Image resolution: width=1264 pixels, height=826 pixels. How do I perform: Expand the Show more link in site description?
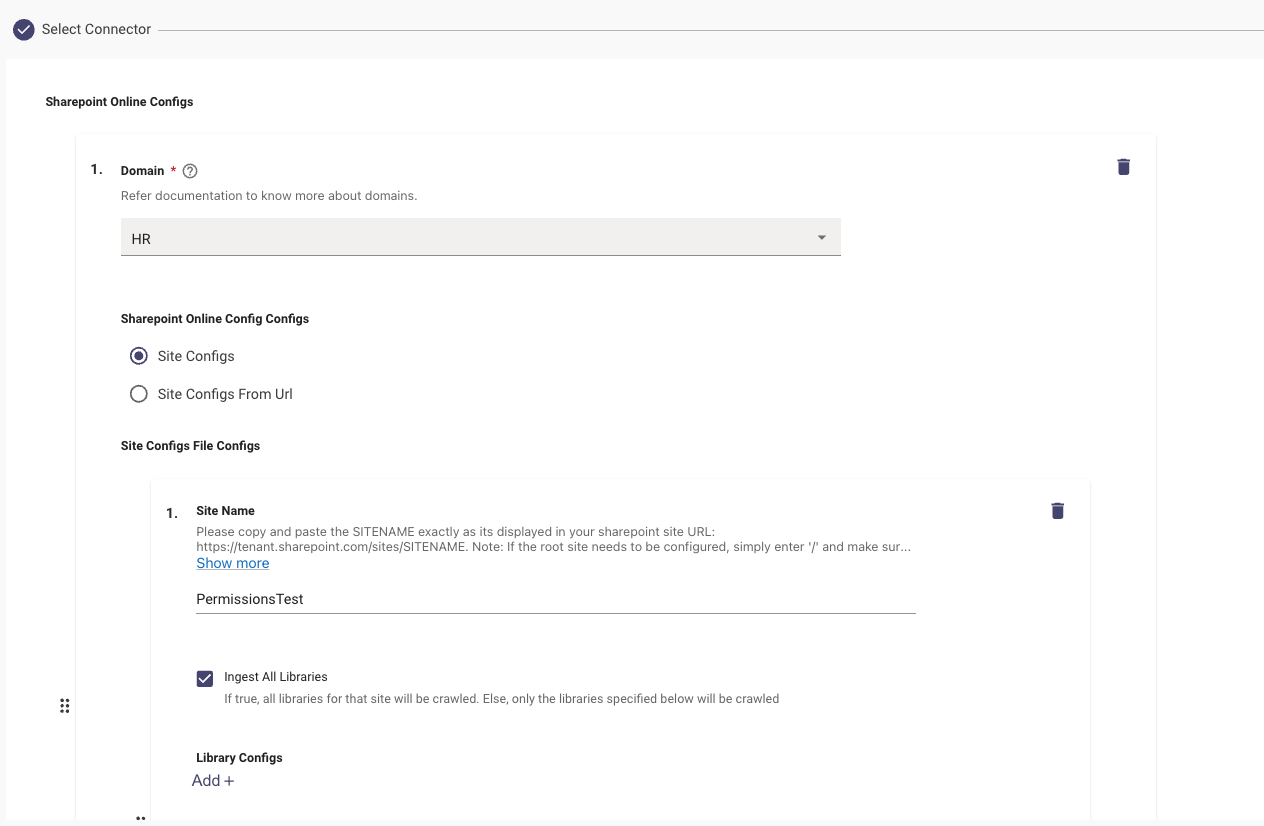(x=233, y=563)
